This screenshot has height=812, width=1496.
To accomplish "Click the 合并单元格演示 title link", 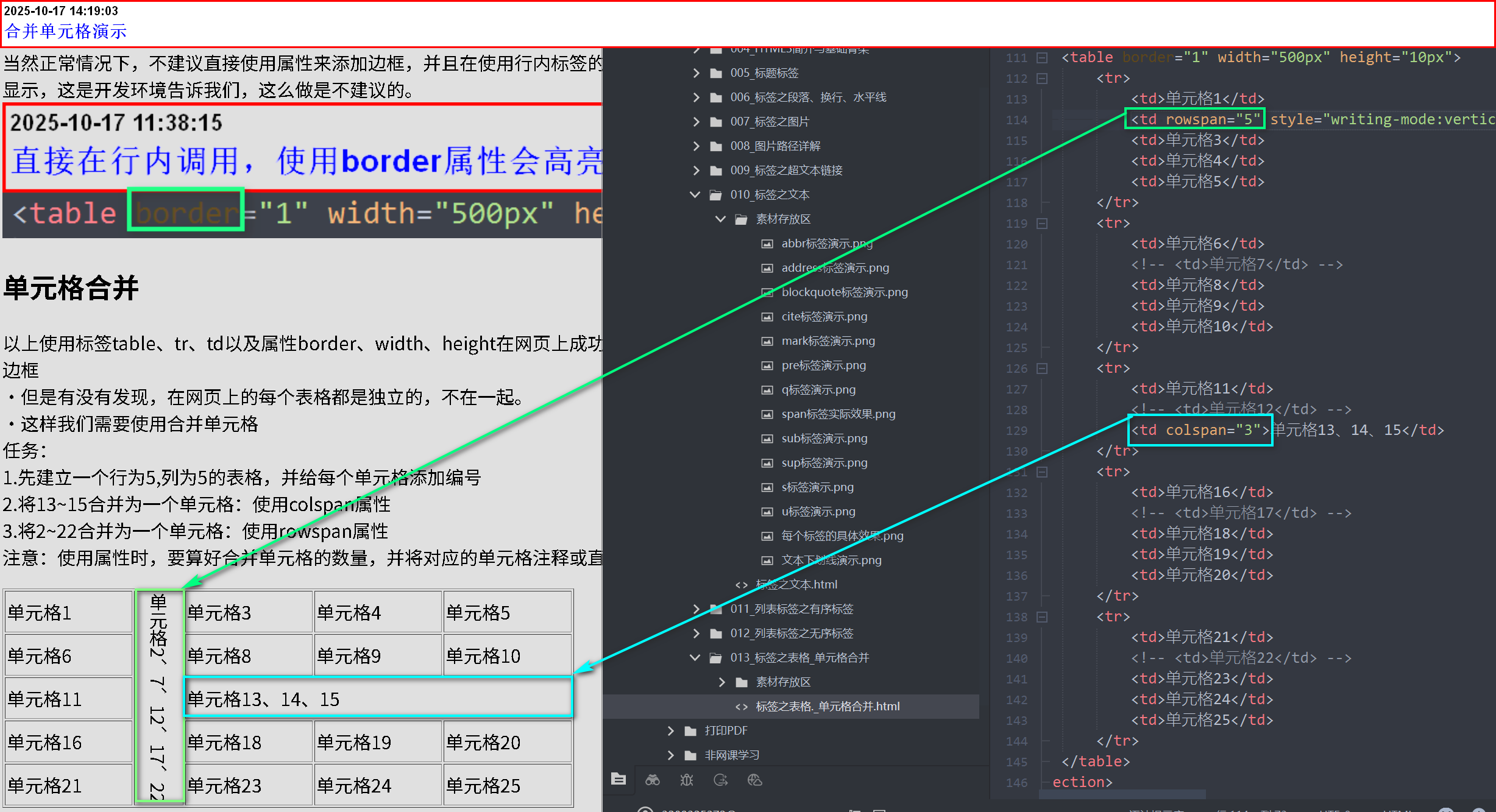I will pyautogui.click(x=66, y=31).
